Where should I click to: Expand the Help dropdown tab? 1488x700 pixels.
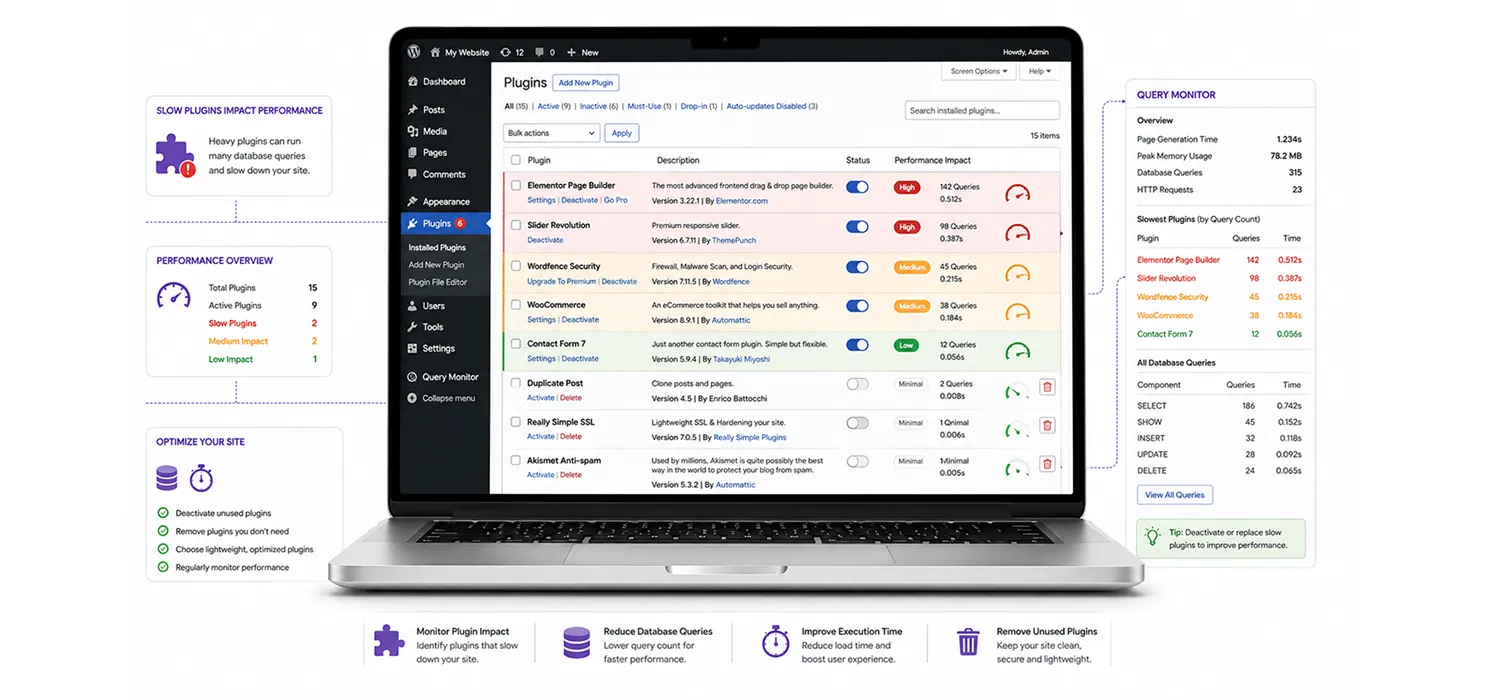coord(1039,71)
